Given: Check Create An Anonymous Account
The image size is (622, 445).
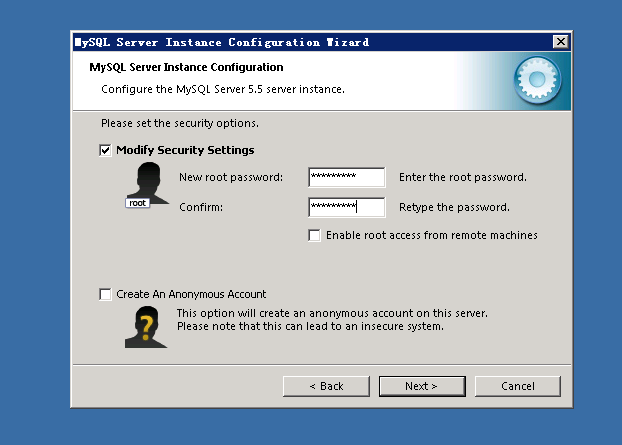Looking at the screenshot, I should (106, 294).
